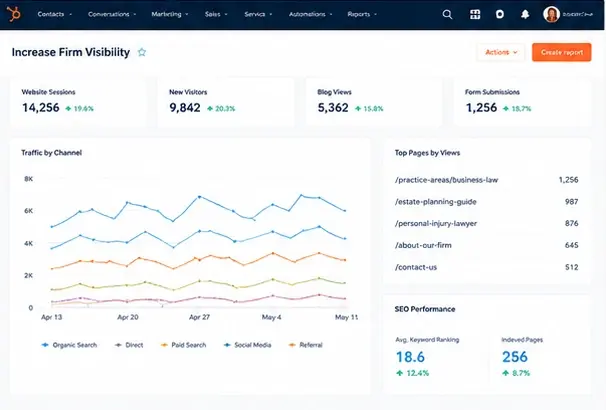Open the user avatar profile menu

tap(551, 15)
